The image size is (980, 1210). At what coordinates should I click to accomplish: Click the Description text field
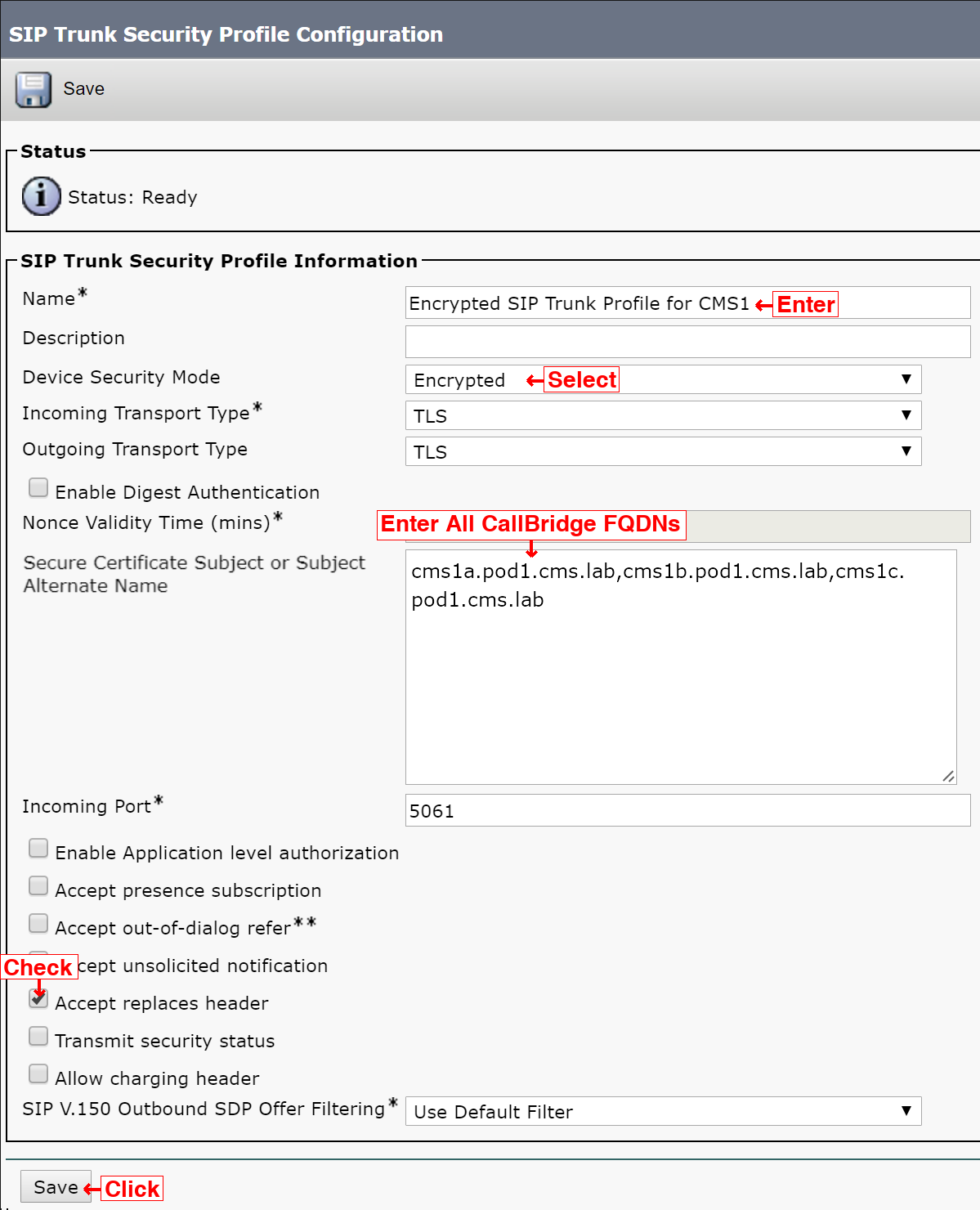click(x=687, y=342)
